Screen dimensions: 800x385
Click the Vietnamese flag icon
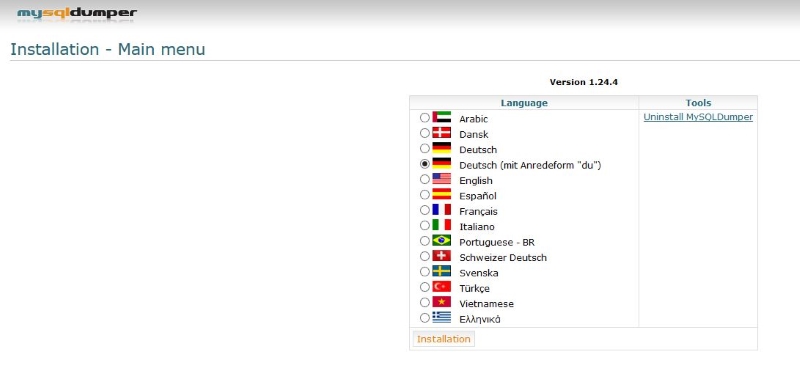tap(441, 302)
